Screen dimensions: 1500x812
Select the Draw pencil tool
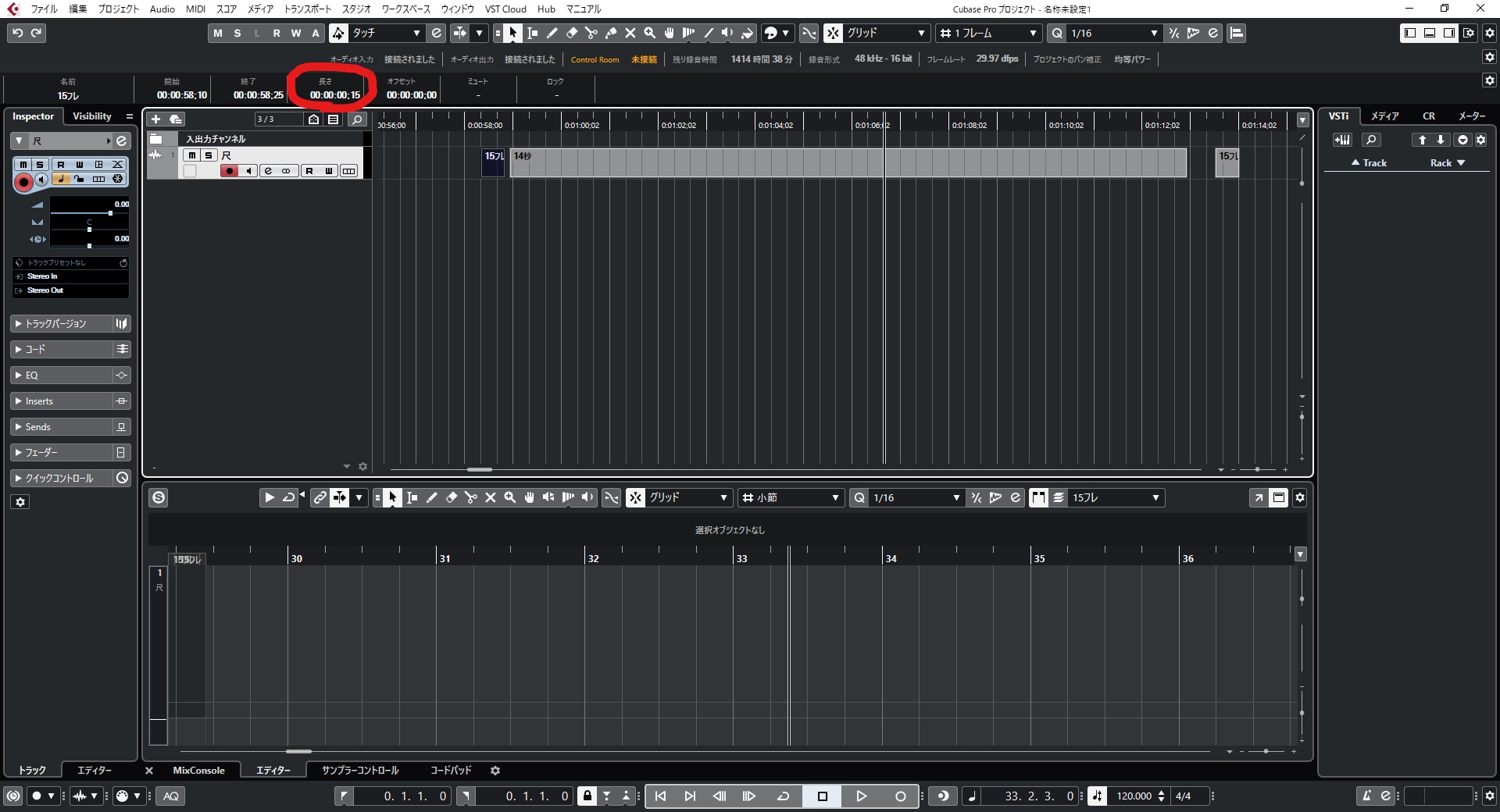tap(552, 33)
